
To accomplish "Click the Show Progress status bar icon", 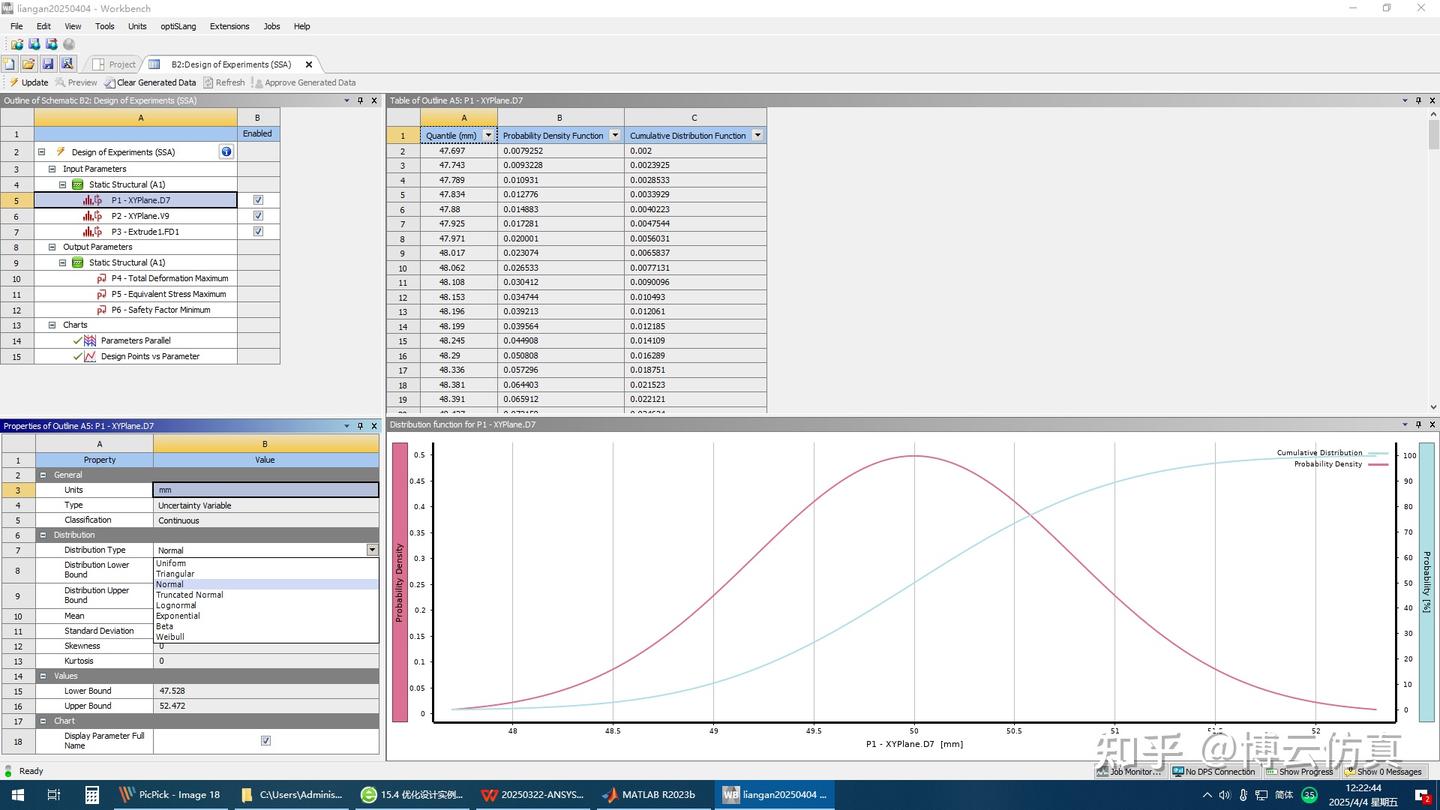I will click(x=1300, y=771).
